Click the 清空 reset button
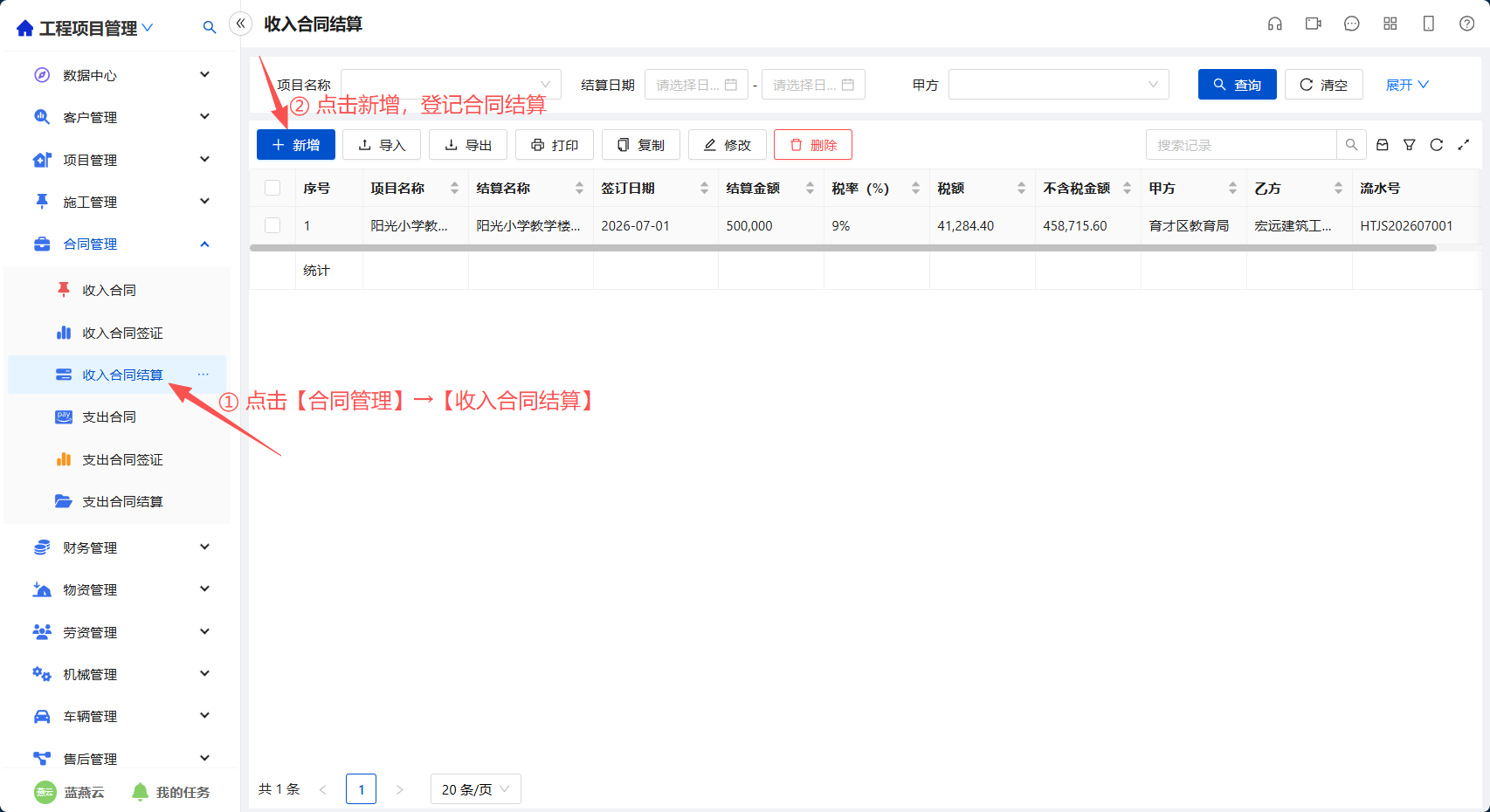 (1324, 85)
